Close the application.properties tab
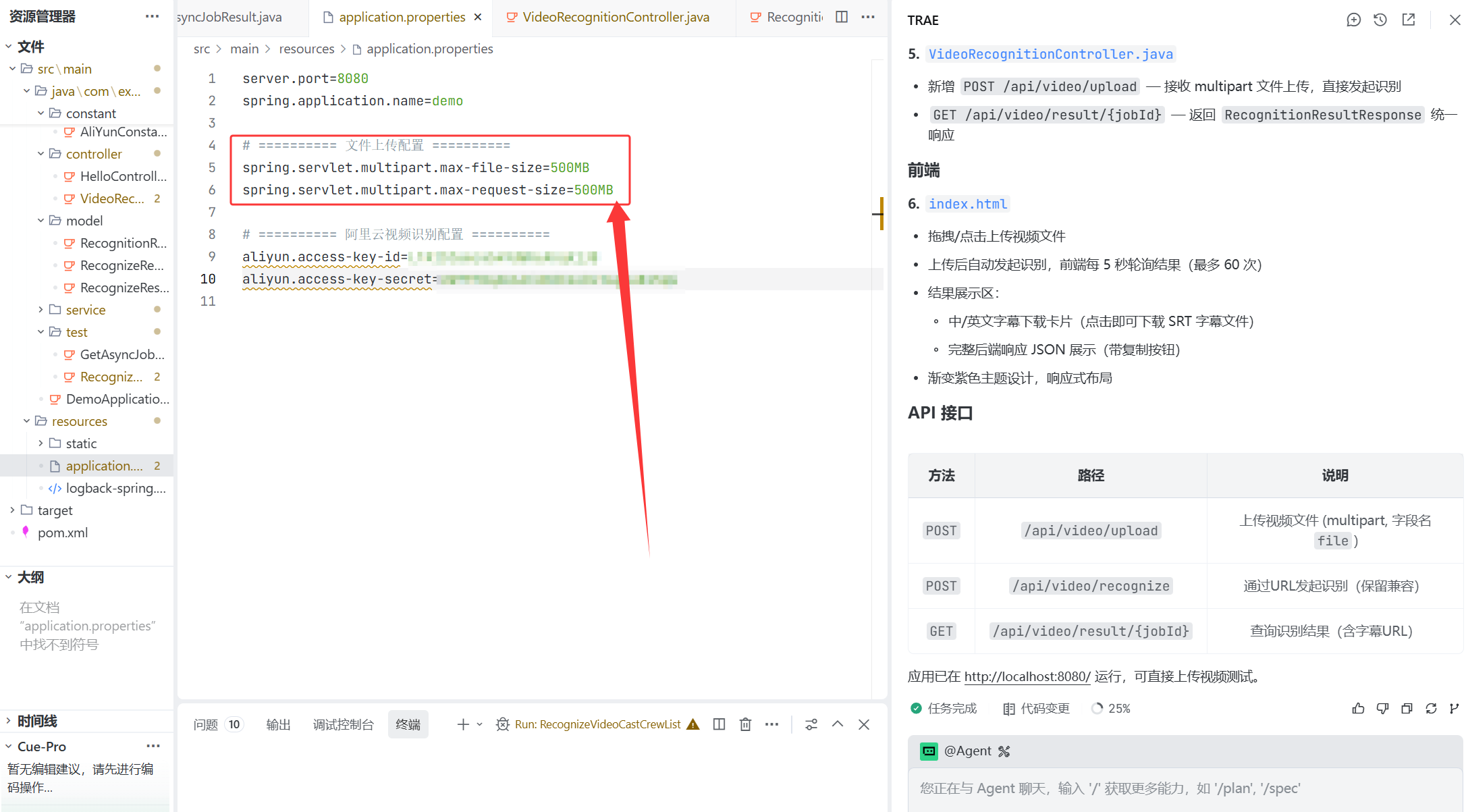 point(478,17)
